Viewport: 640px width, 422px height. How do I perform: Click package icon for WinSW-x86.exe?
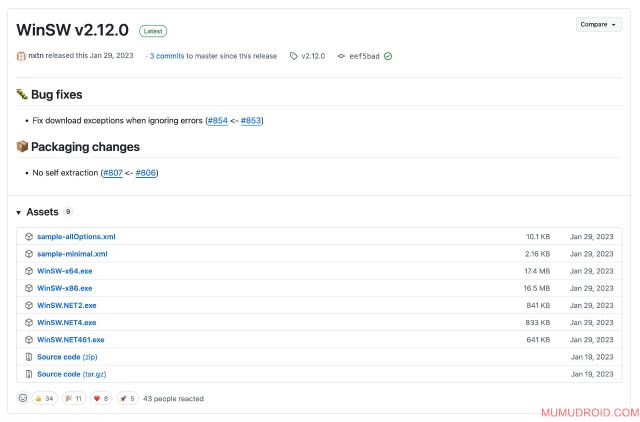[x=29, y=288]
